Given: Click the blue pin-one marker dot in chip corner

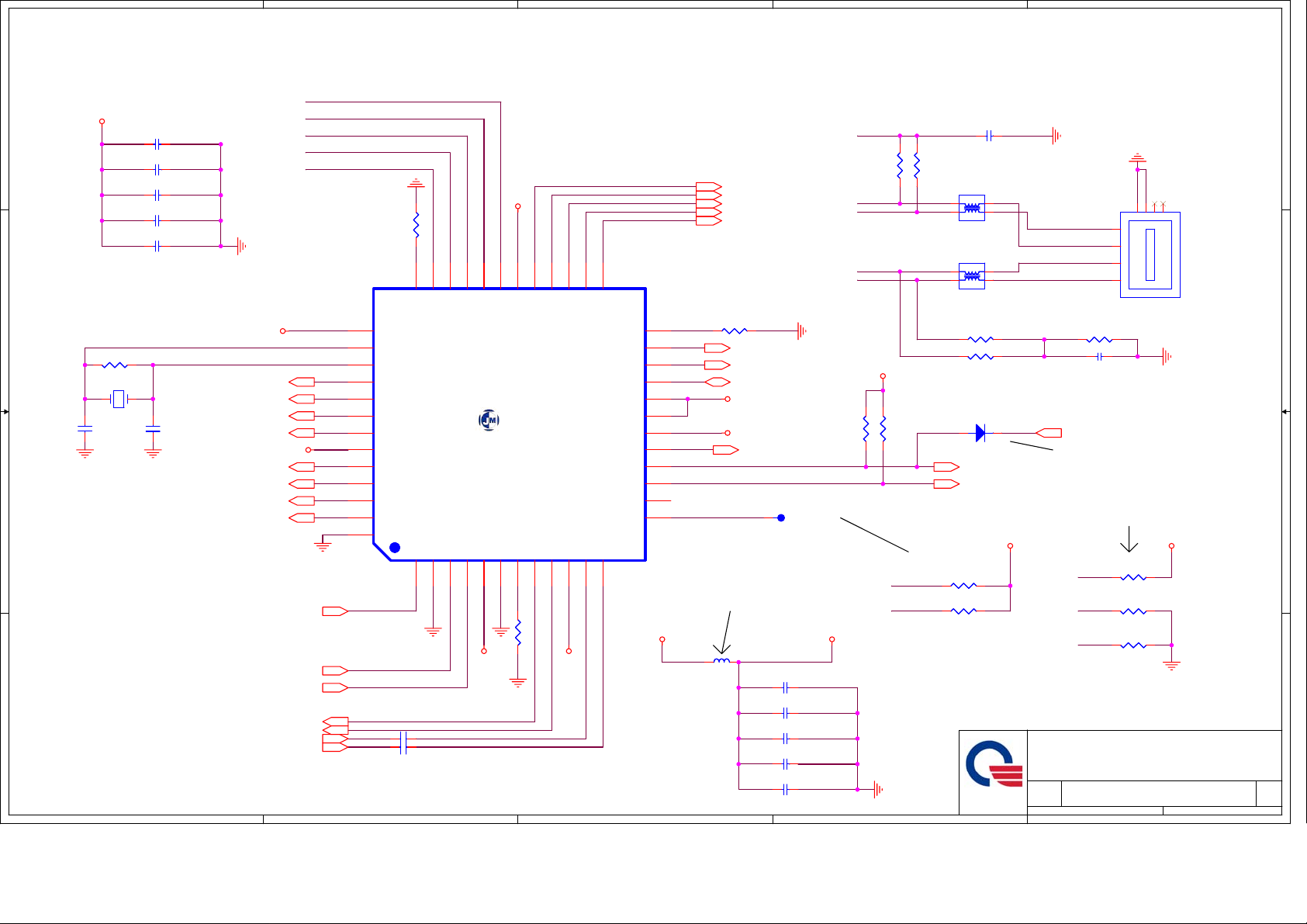Looking at the screenshot, I should [394, 548].
